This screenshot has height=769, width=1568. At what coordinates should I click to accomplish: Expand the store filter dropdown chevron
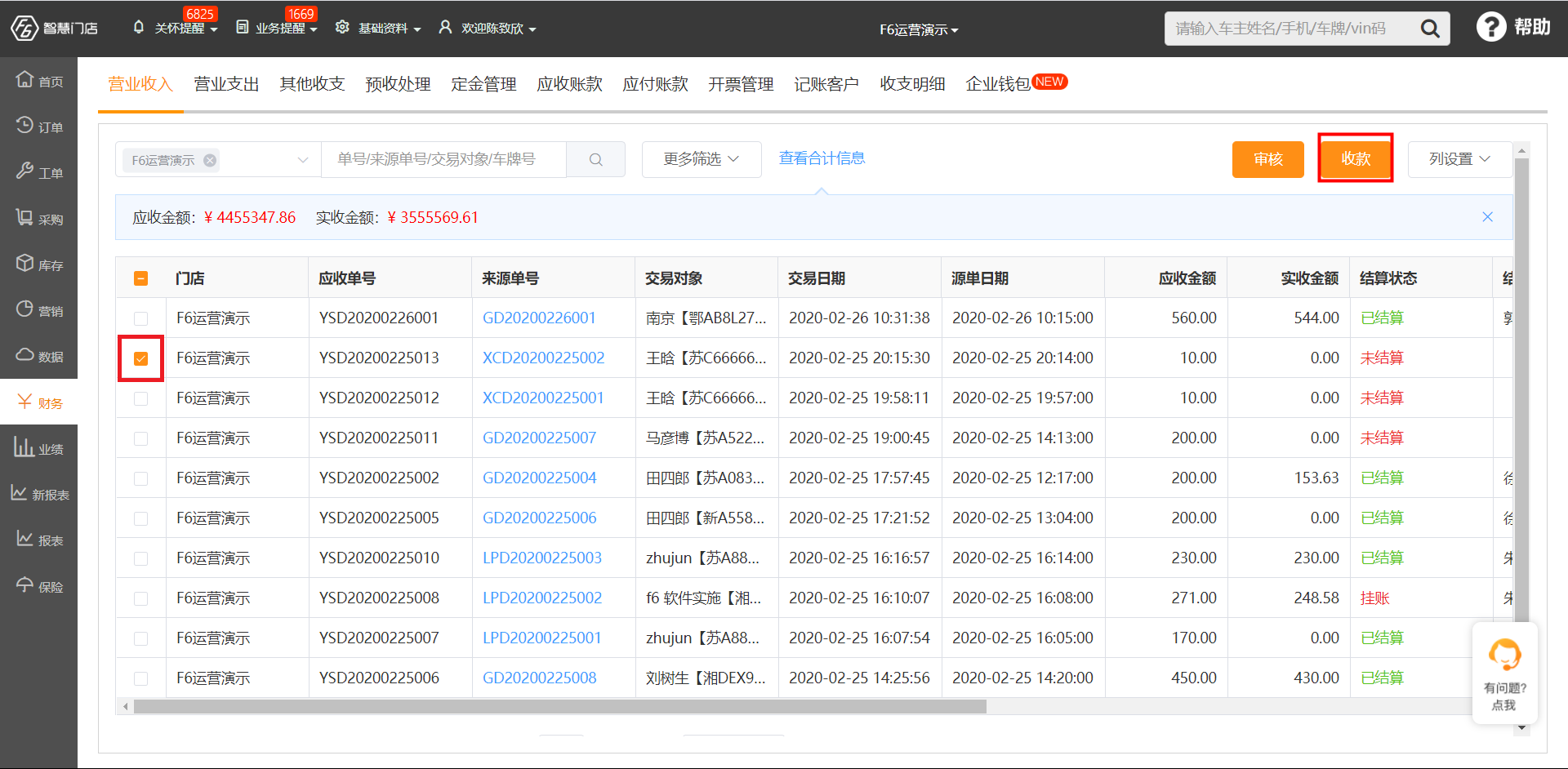pyautogui.click(x=303, y=160)
